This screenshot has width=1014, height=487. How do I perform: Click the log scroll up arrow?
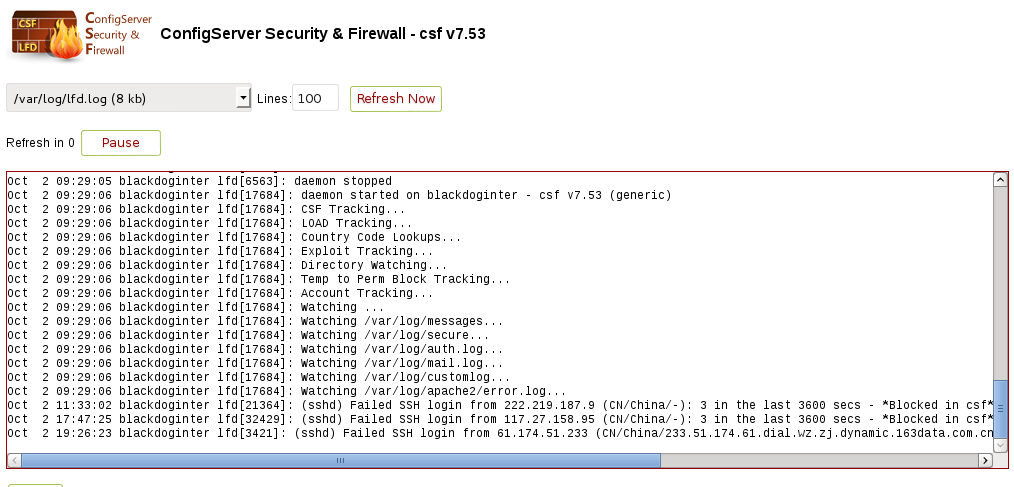(x=1000, y=180)
